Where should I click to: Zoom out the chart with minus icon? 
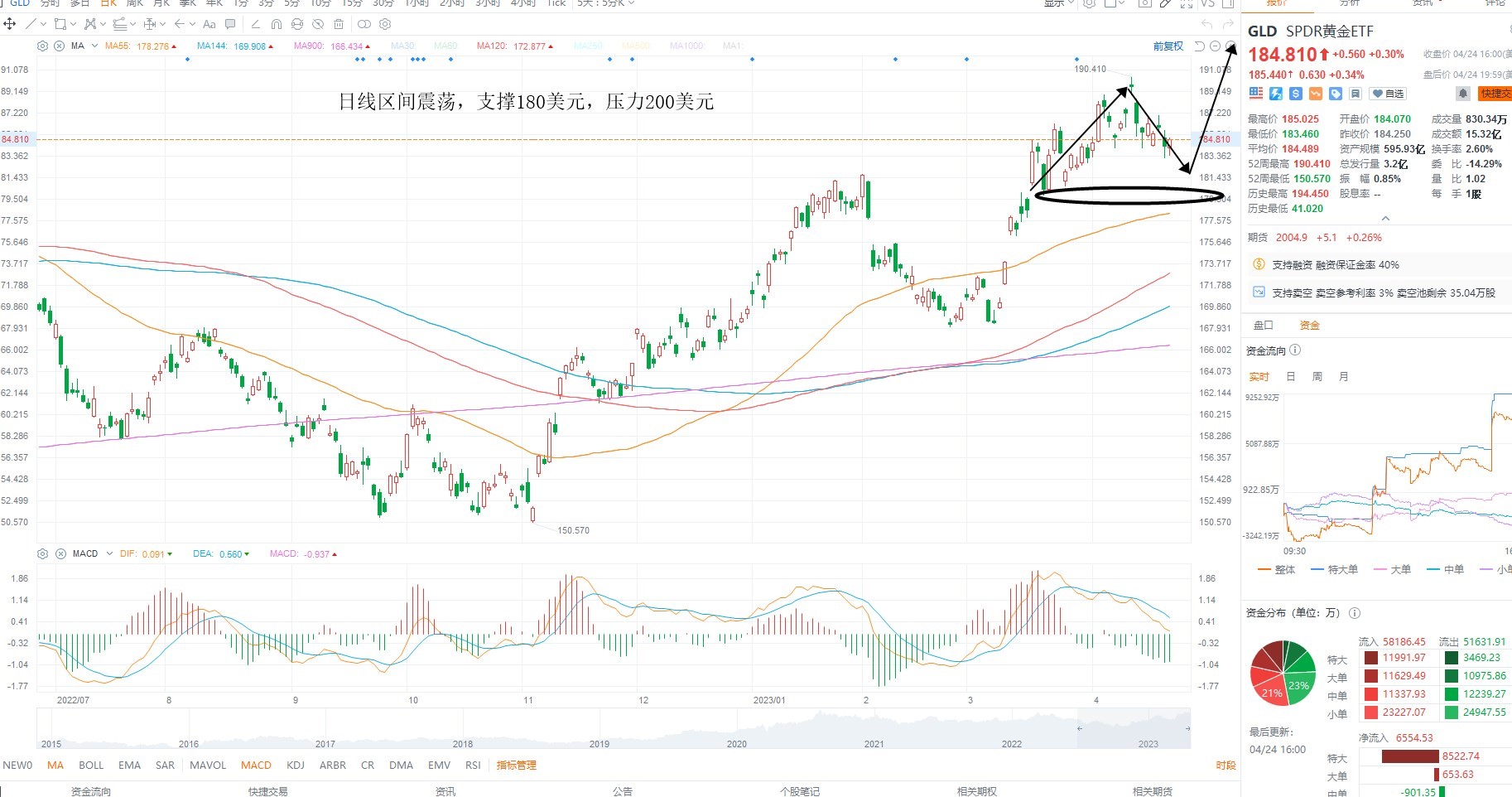(1215, 46)
